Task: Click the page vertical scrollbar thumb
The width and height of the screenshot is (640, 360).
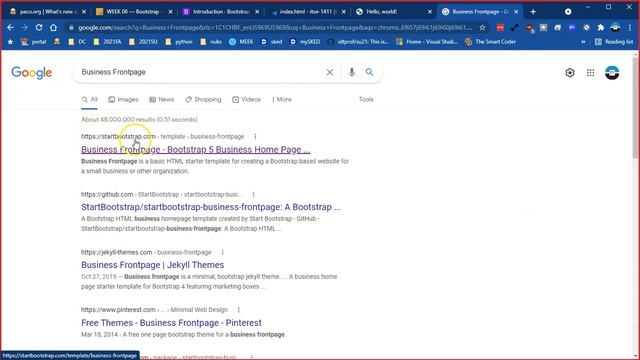Action: (635, 108)
